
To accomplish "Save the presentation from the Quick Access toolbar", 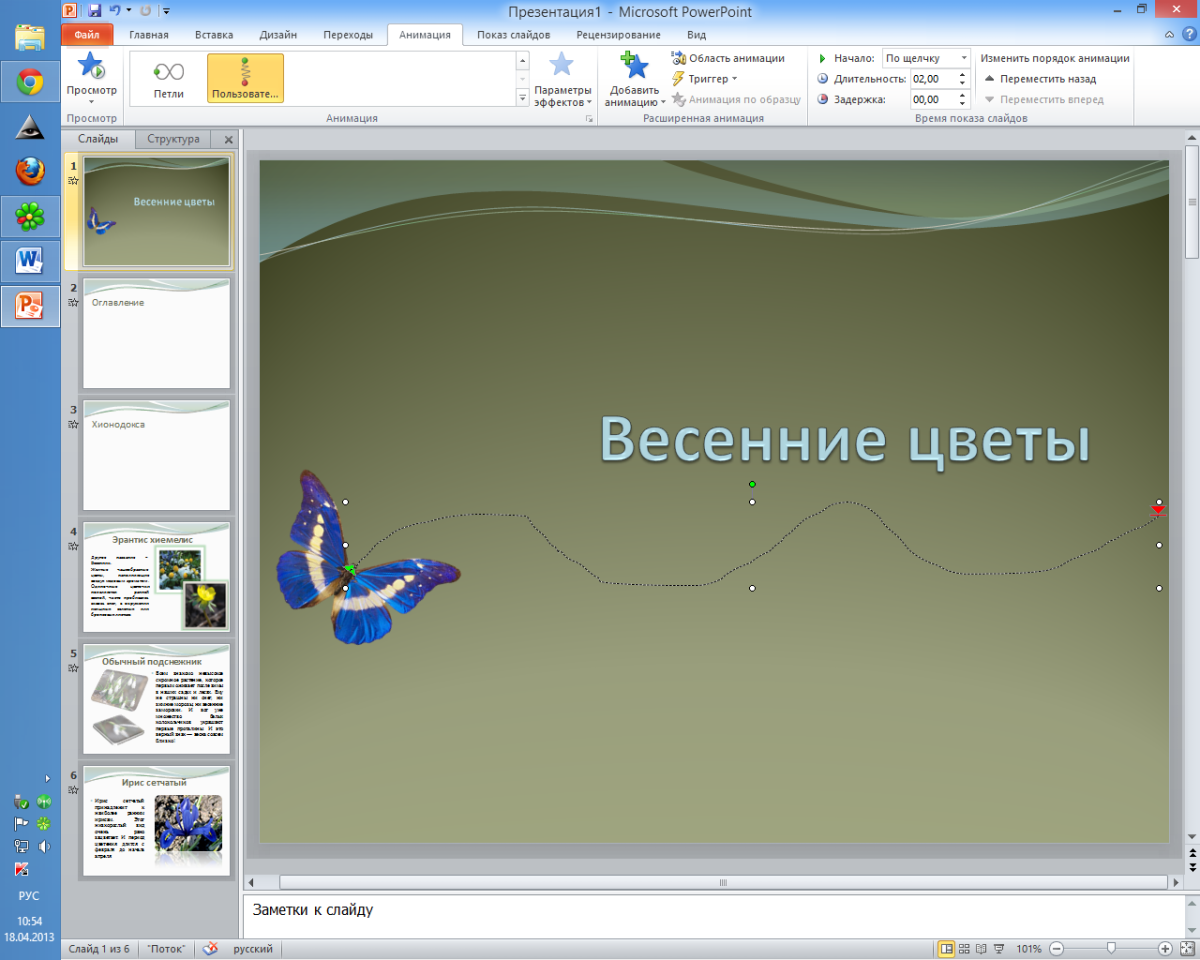I will [x=93, y=9].
